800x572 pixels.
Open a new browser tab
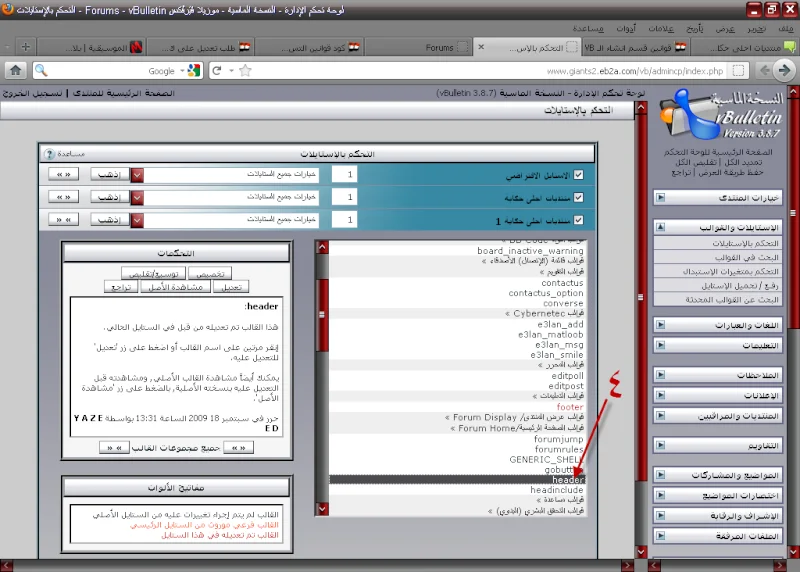click(26, 47)
